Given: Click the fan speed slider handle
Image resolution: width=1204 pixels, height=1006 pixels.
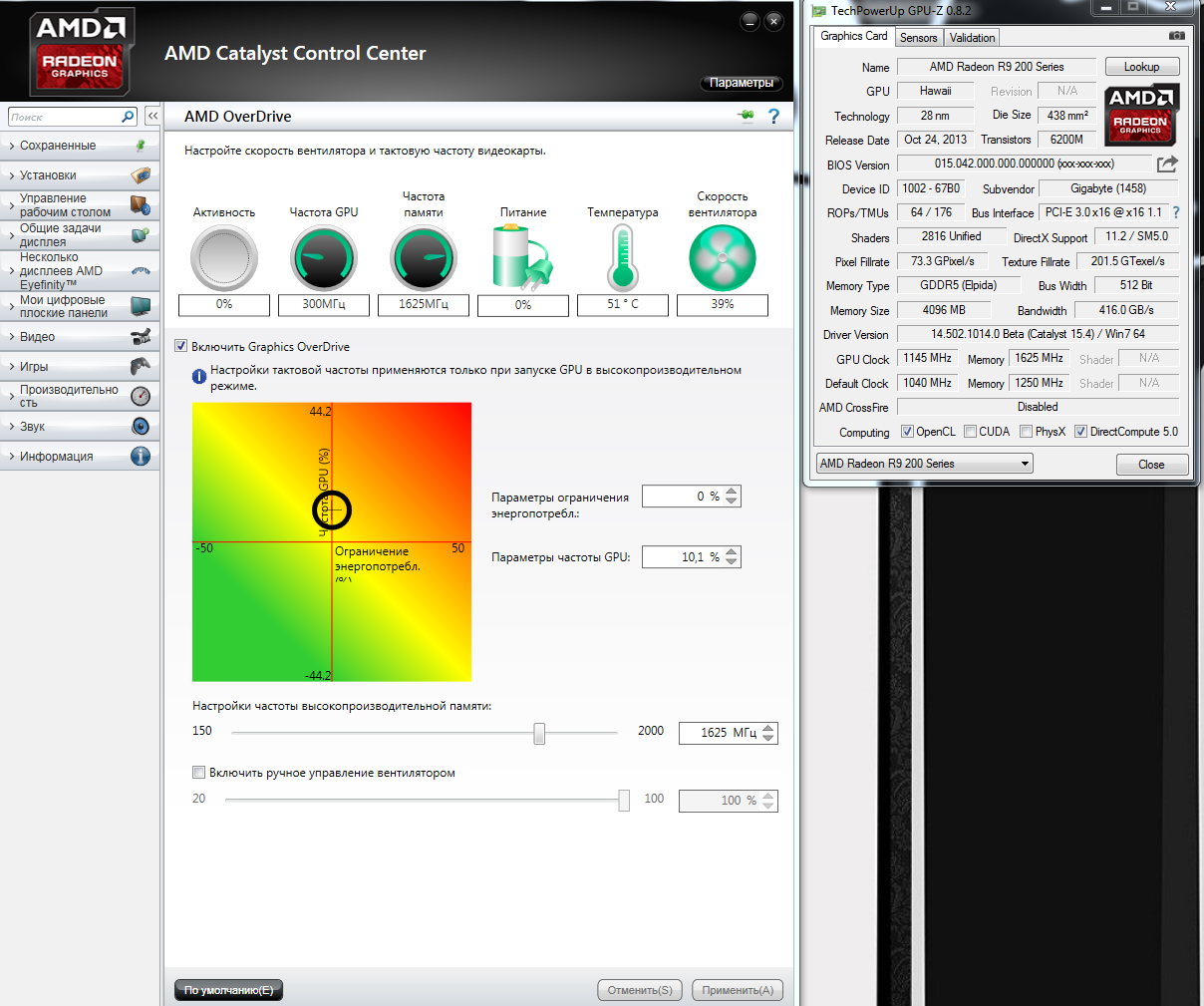Looking at the screenshot, I should pyautogui.click(x=624, y=801).
